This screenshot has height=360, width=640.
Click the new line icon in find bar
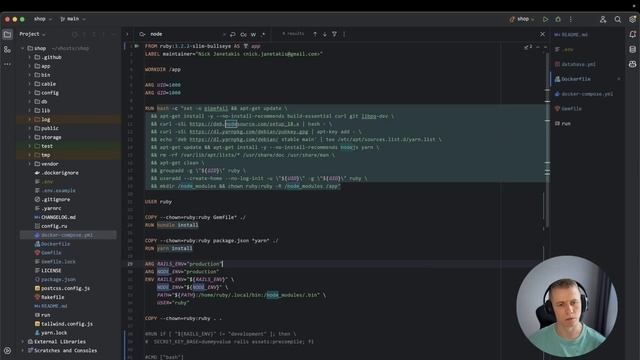tap(233, 34)
